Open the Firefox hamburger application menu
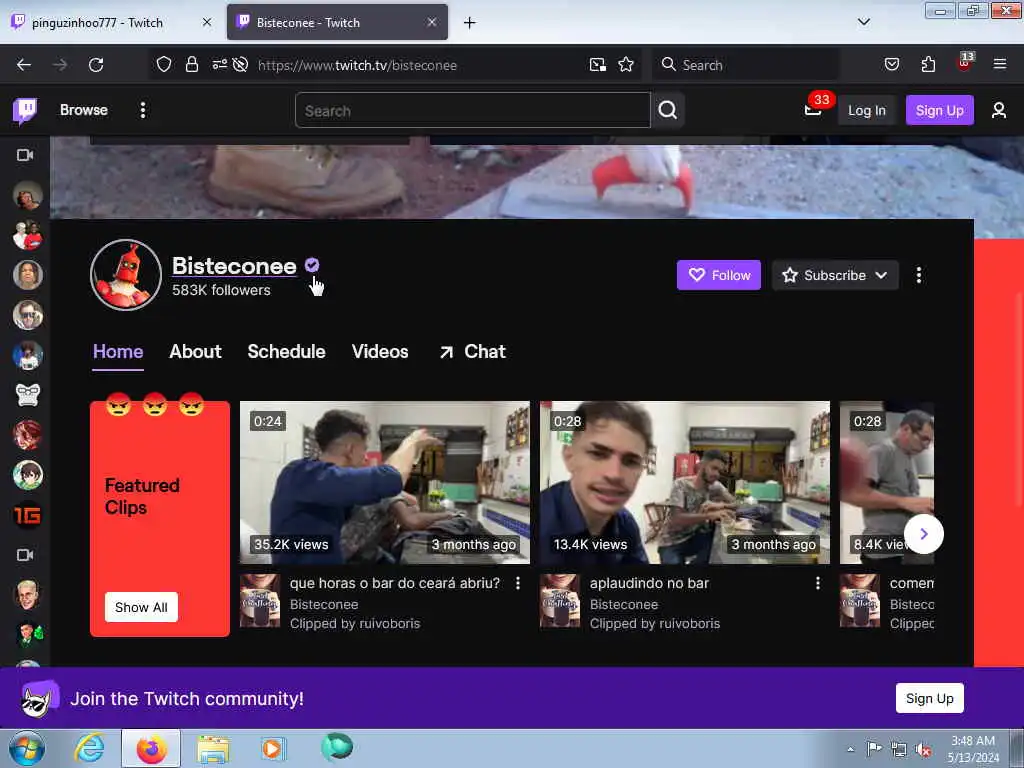Screen dimensions: 1024x768 pos(999,65)
